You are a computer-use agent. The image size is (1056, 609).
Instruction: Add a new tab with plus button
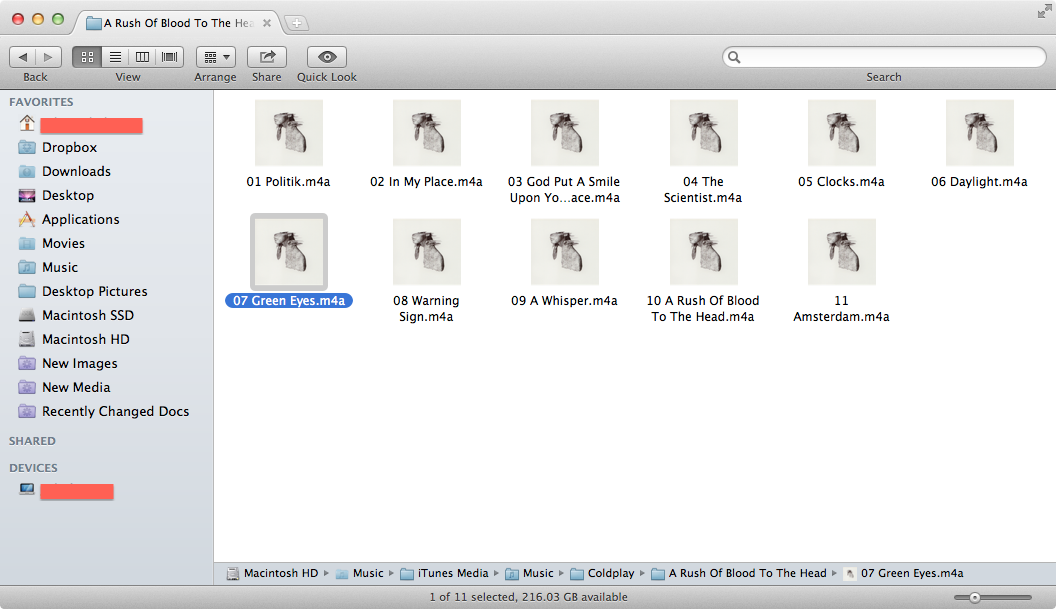[x=296, y=23]
